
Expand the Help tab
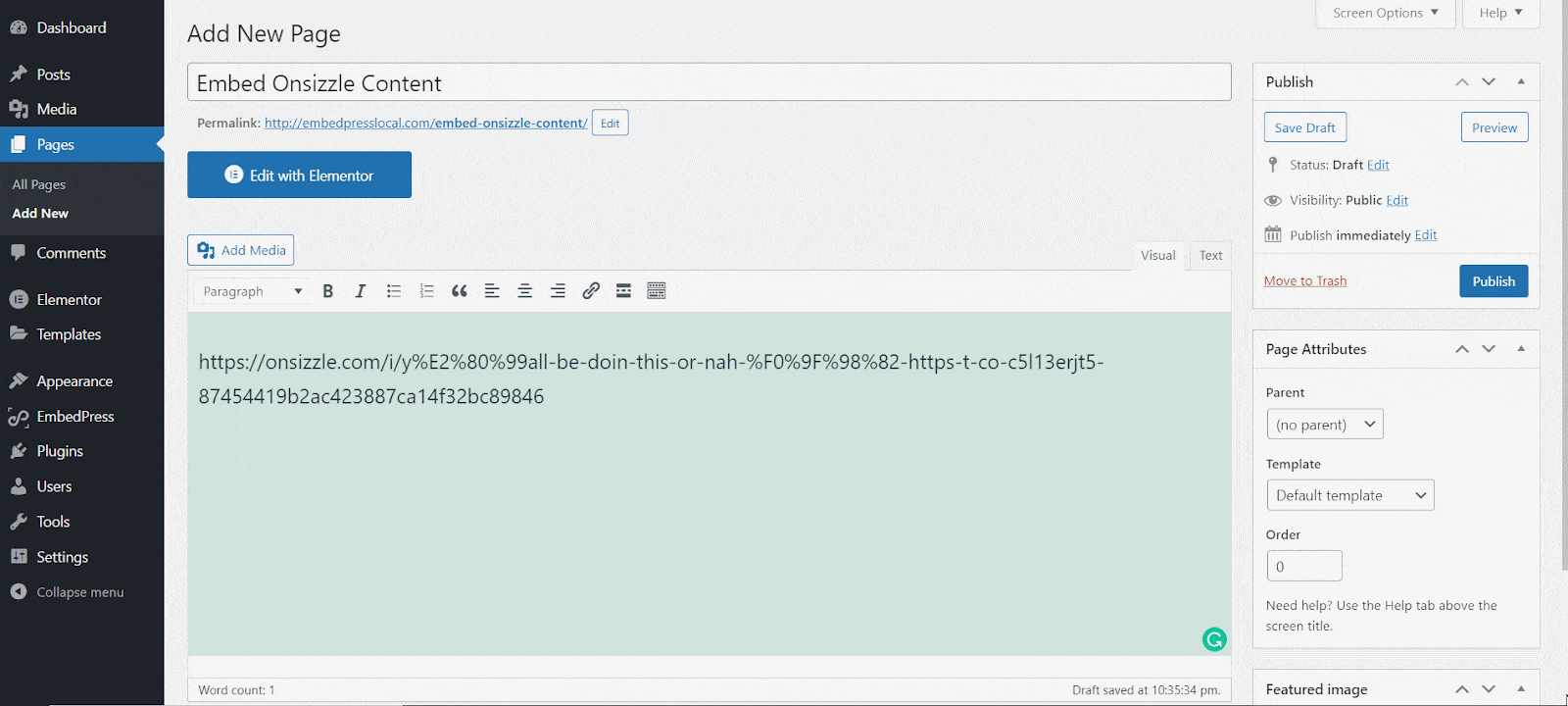[1500, 13]
